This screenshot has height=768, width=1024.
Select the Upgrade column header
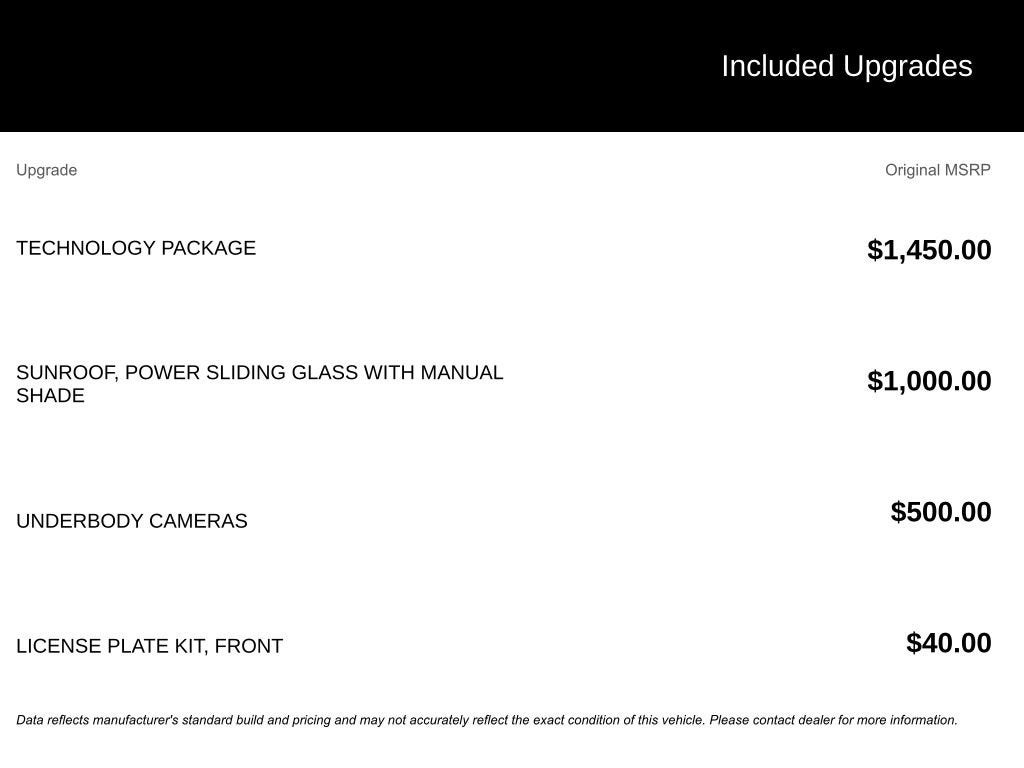46,170
